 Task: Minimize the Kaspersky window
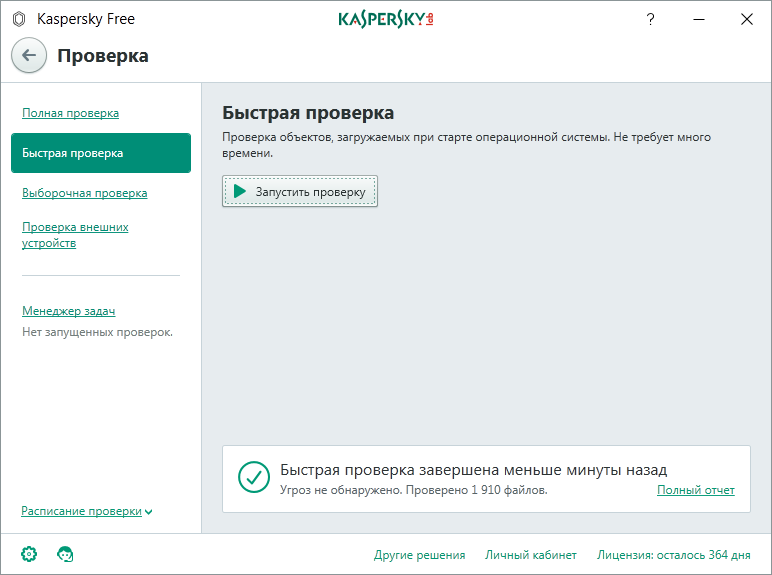pos(699,19)
